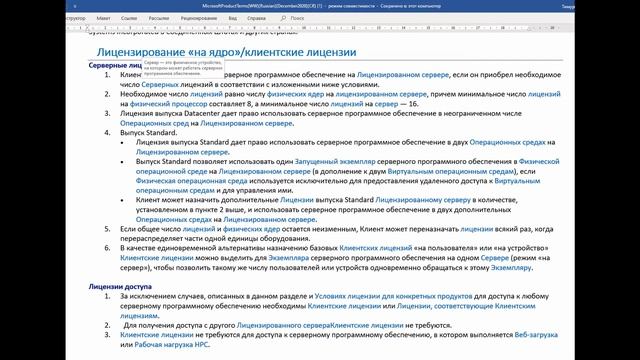Image resolution: width=640 pixels, height=360 pixels.
Task: Open the Рабочая нагрузка HPC link
Action: tap(171, 344)
